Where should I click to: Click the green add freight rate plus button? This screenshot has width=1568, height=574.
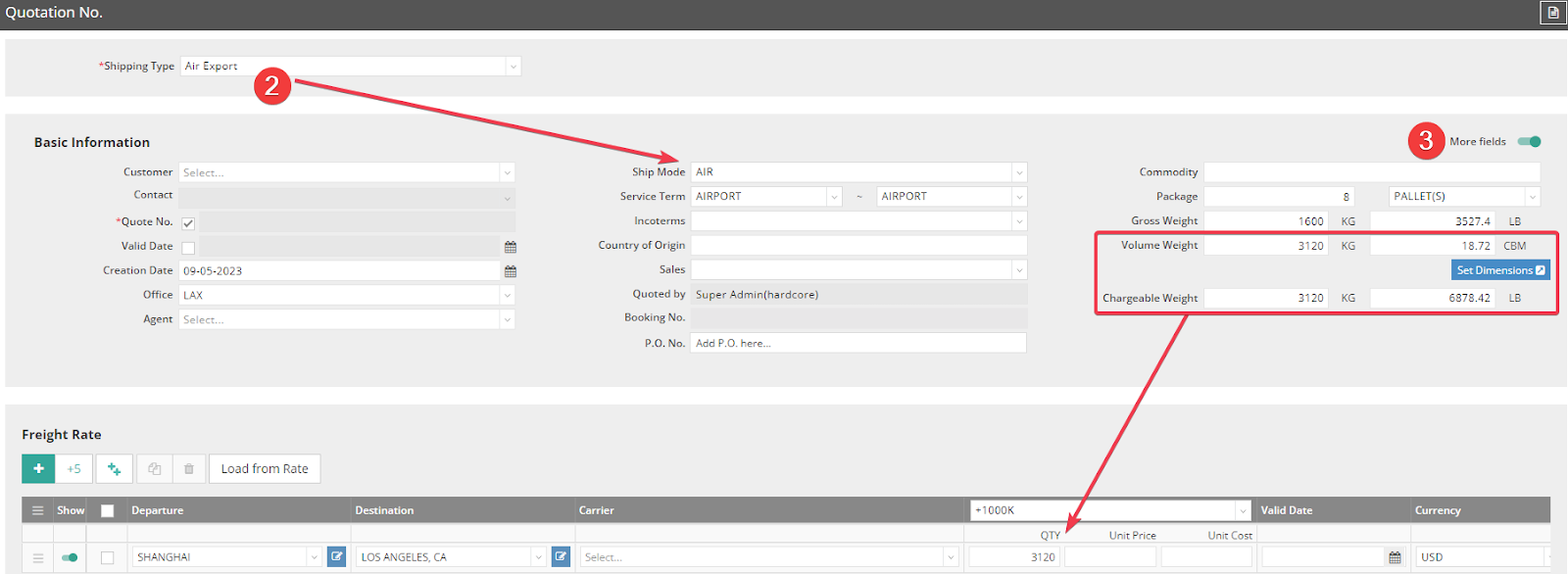coord(38,469)
